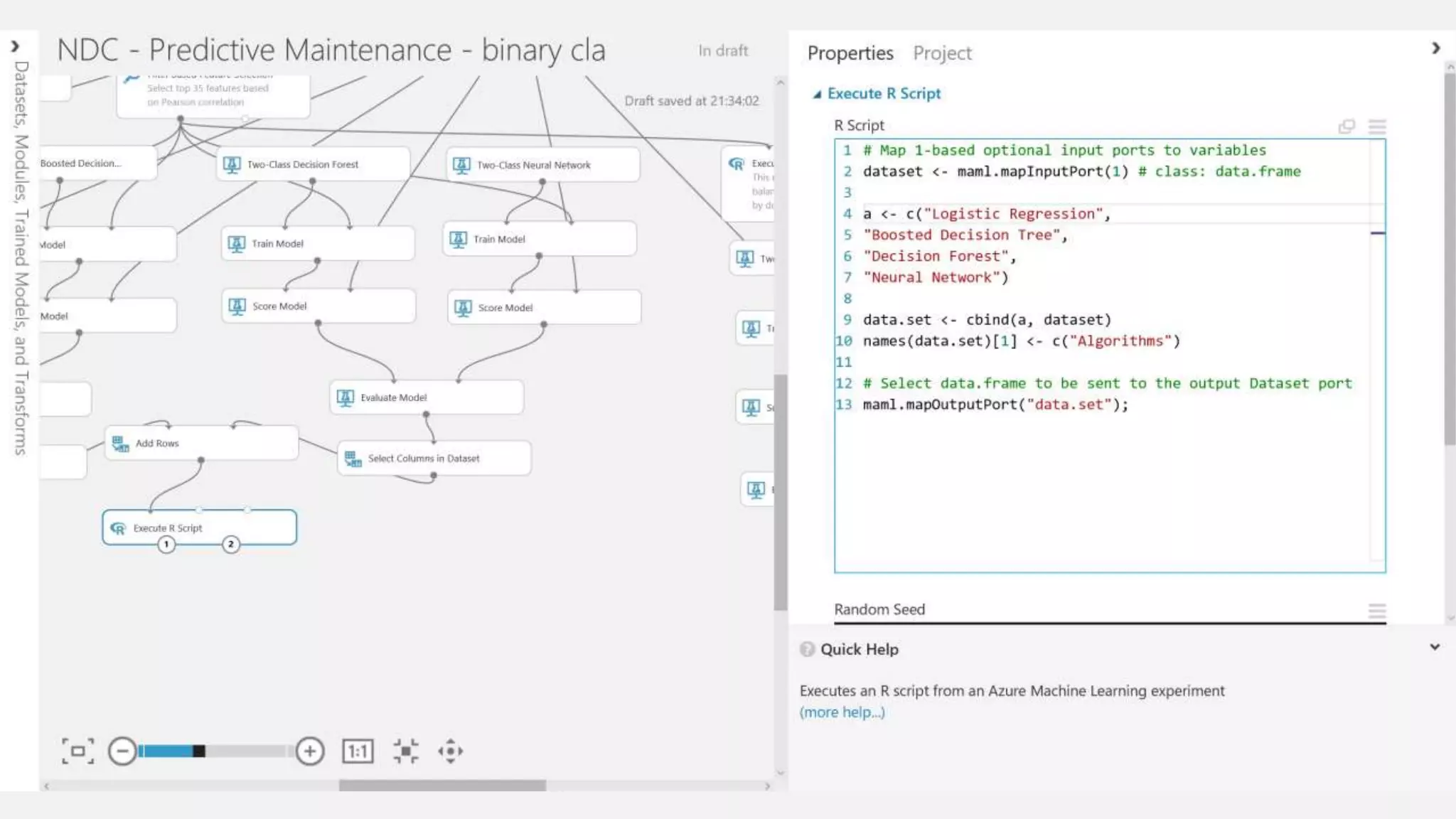Open the more help link
This screenshot has width=1456, height=819.
pos(842,712)
